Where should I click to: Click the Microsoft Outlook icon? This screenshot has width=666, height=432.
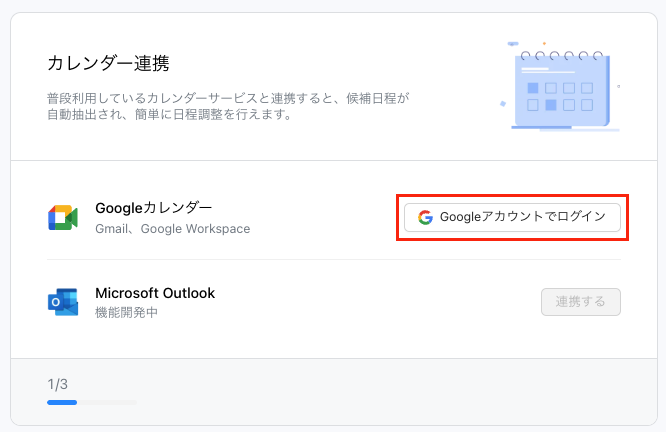click(x=63, y=302)
